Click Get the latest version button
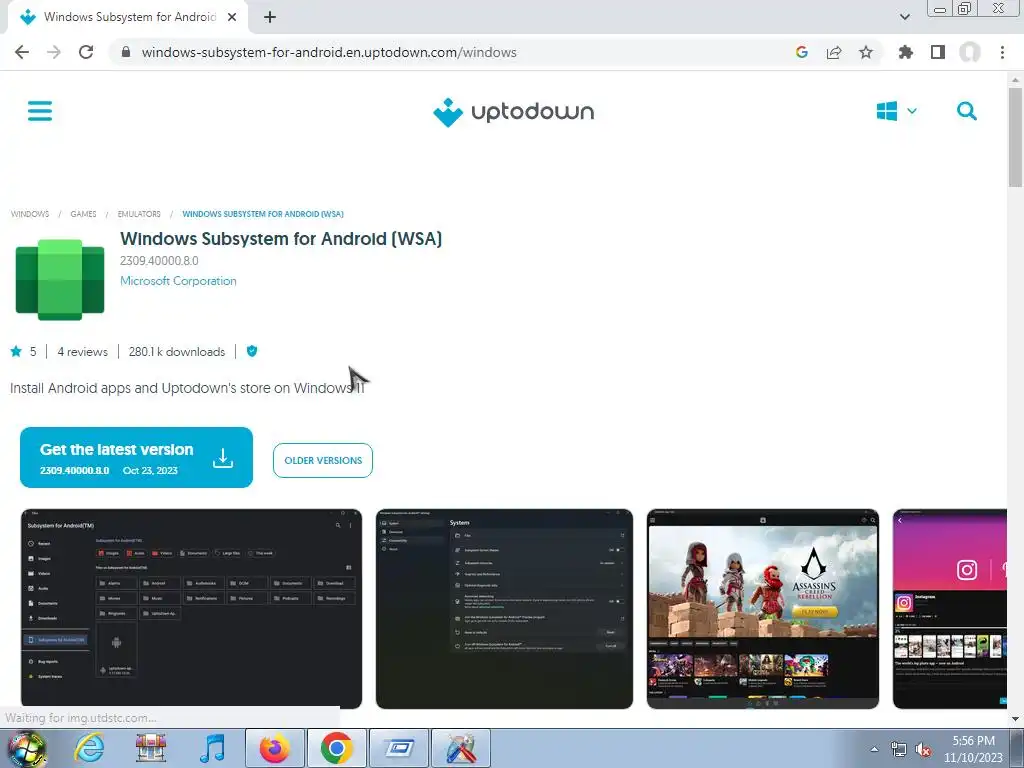1024x768 pixels. [x=136, y=457]
